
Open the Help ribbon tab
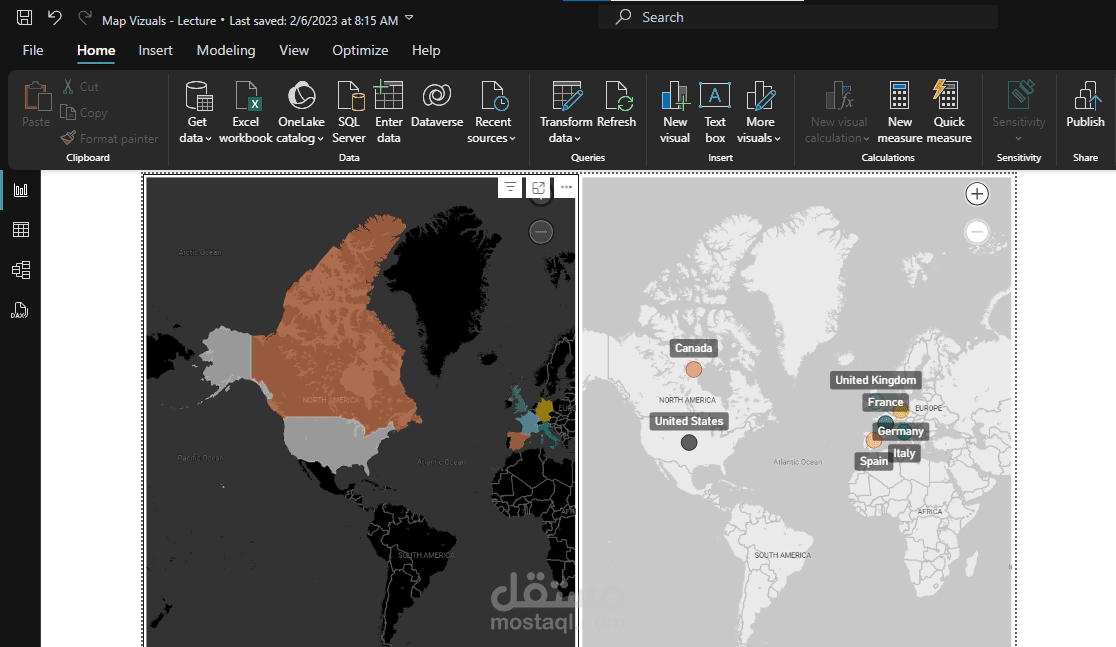pyautogui.click(x=426, y=51)
